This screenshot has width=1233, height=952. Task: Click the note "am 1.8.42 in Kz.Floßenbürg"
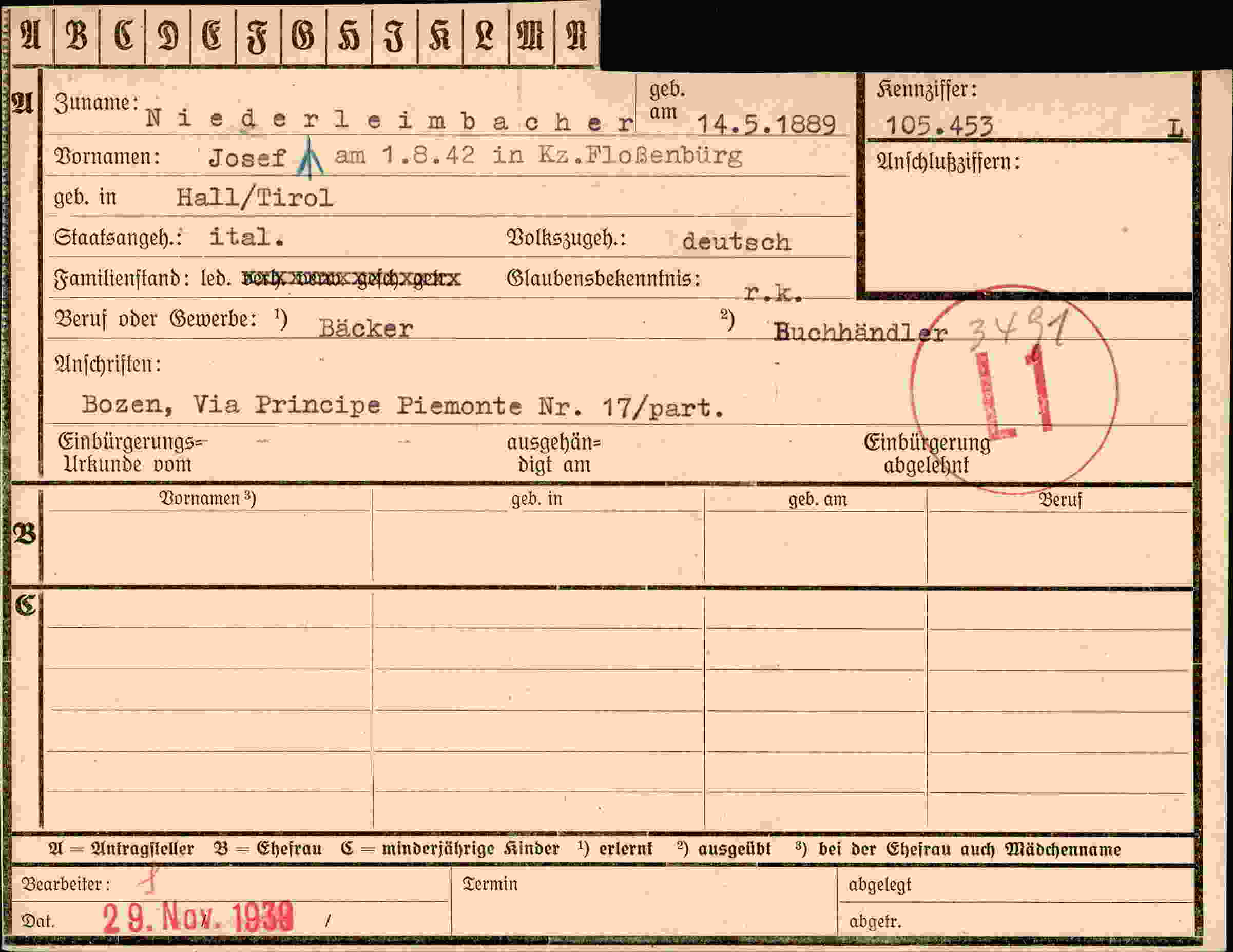pyautogui.click(x=538, y=156)
